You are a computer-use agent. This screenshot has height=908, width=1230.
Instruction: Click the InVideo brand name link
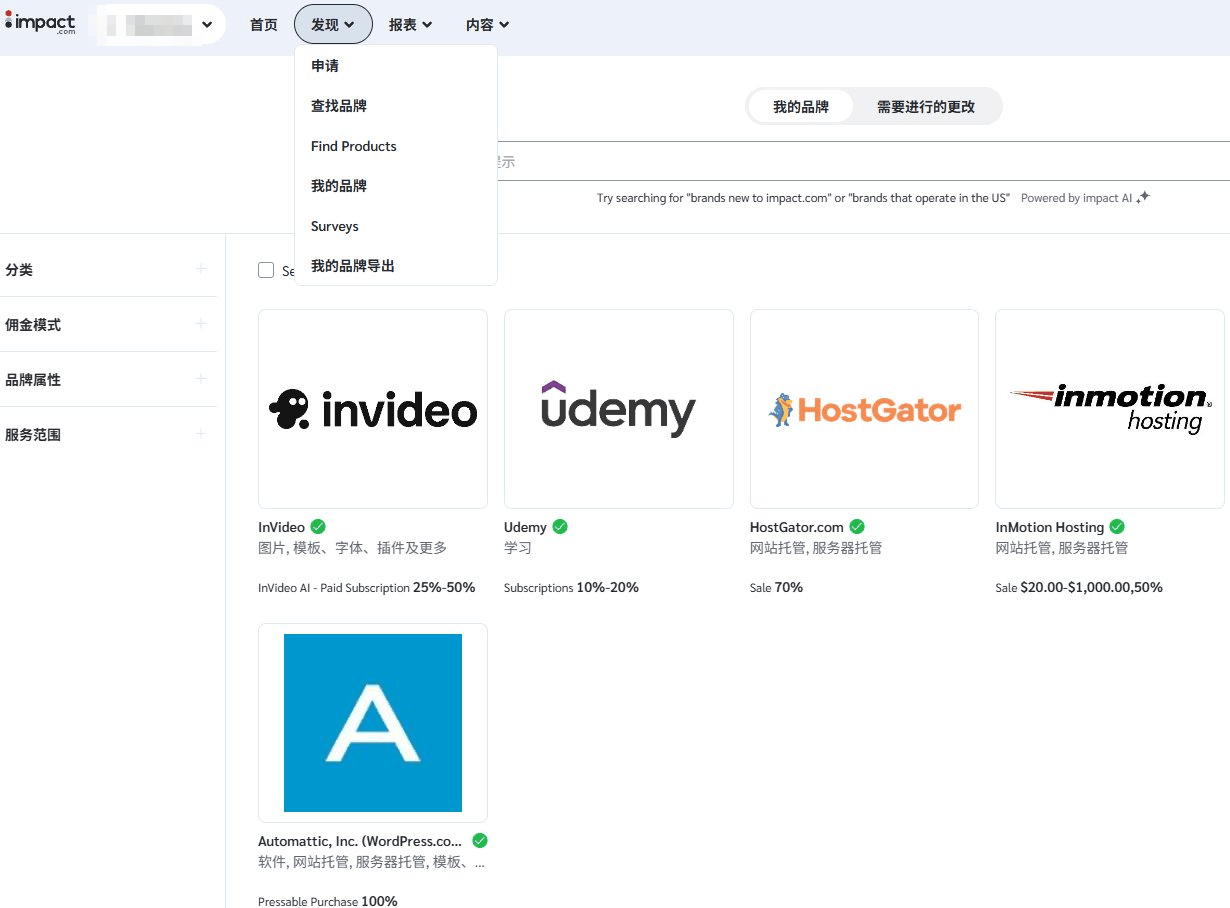tap(281, 527)
